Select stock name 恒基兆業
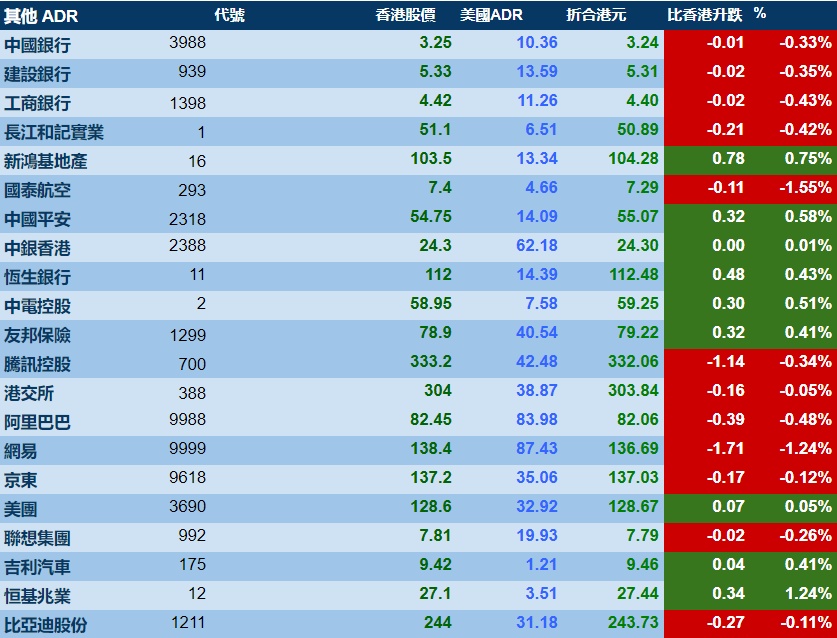Screen dimensions: 837x638 tap(37, 596)
